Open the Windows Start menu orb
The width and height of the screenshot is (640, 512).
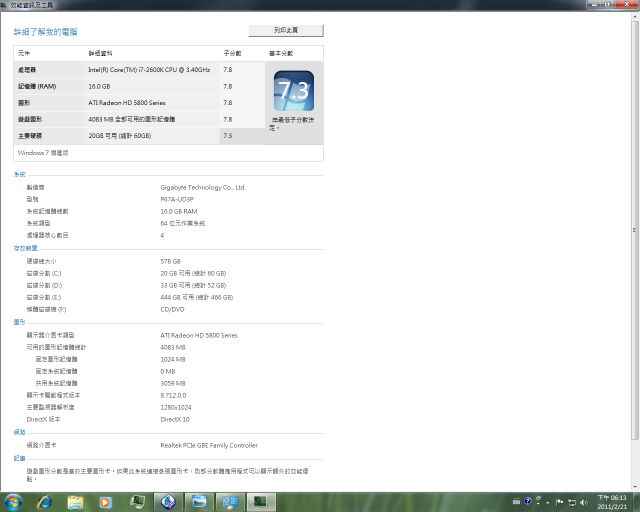coord(13,502)
